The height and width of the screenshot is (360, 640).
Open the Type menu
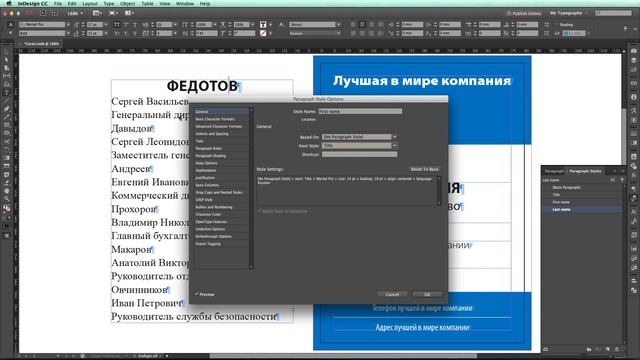pyautogui.click(x=109, y=3)
